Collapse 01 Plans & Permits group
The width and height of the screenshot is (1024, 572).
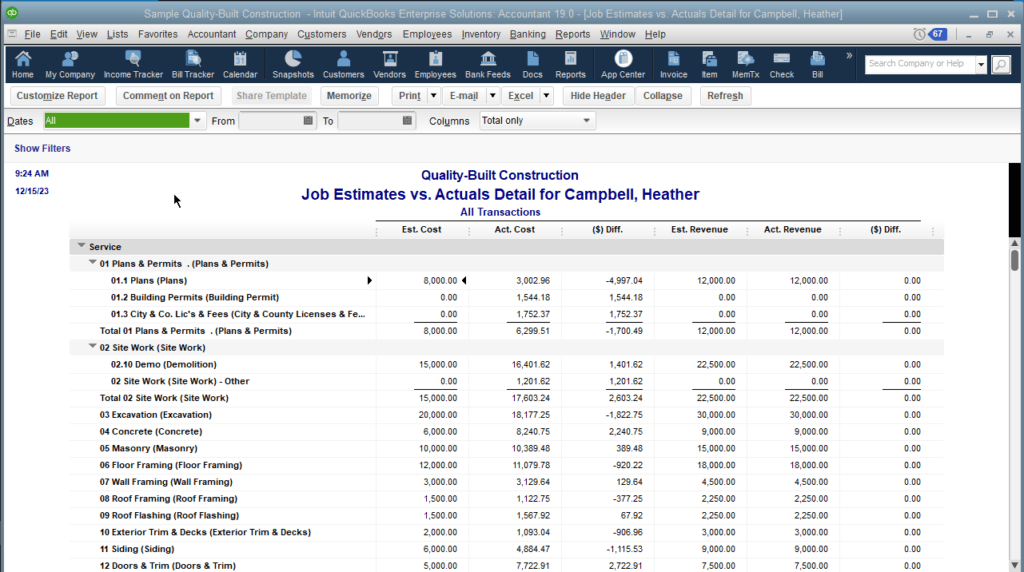pos(93,262)
